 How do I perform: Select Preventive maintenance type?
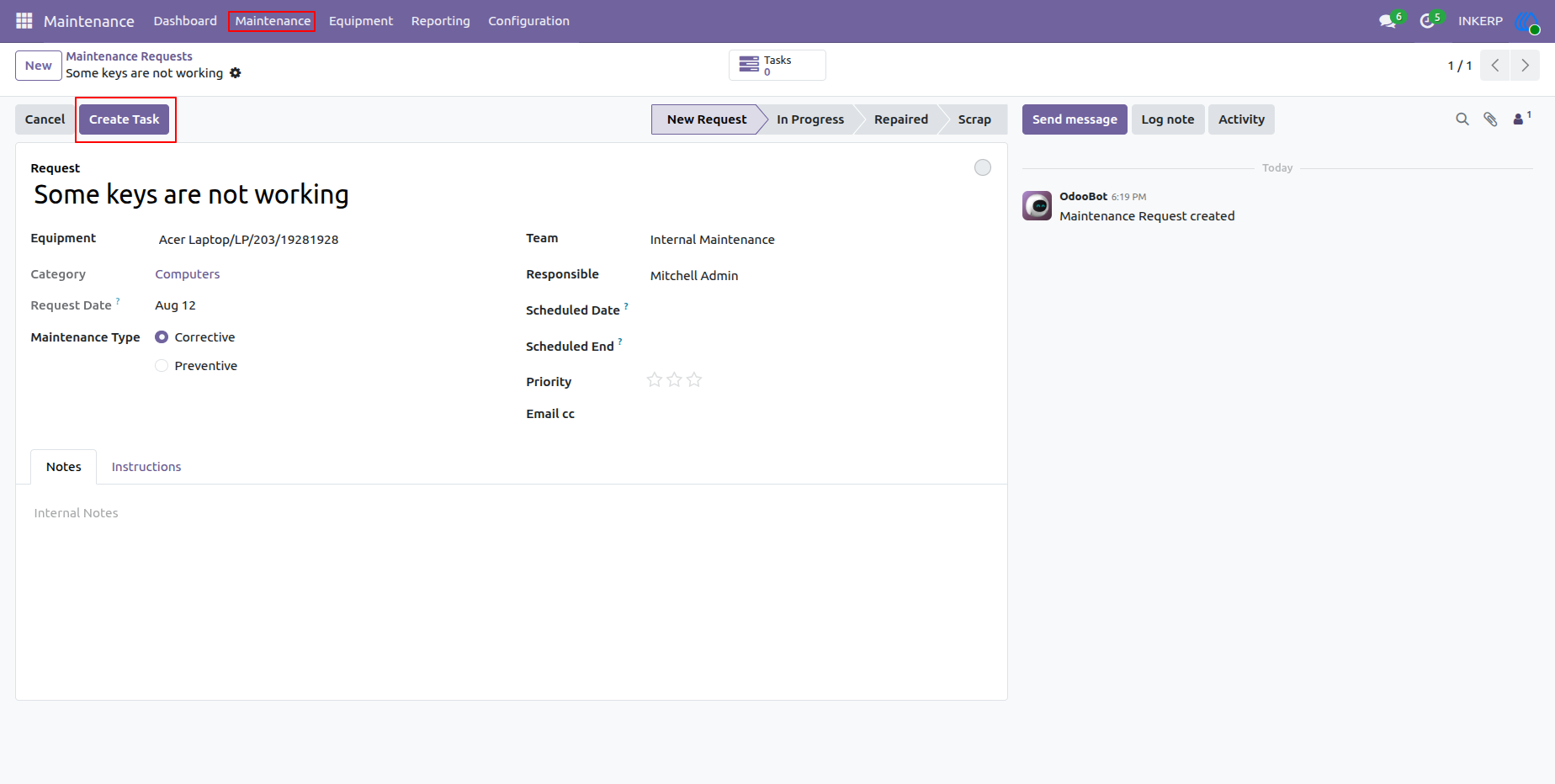pos(162,366)
